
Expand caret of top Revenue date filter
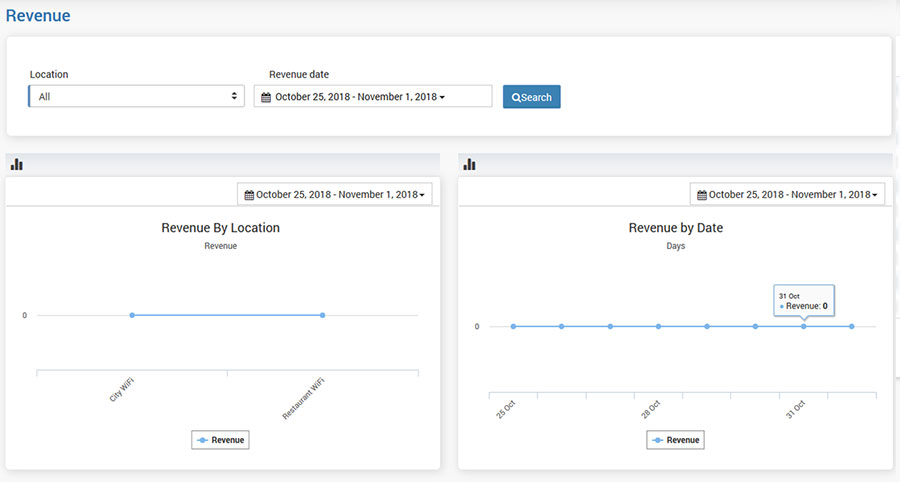click(442, 98)
